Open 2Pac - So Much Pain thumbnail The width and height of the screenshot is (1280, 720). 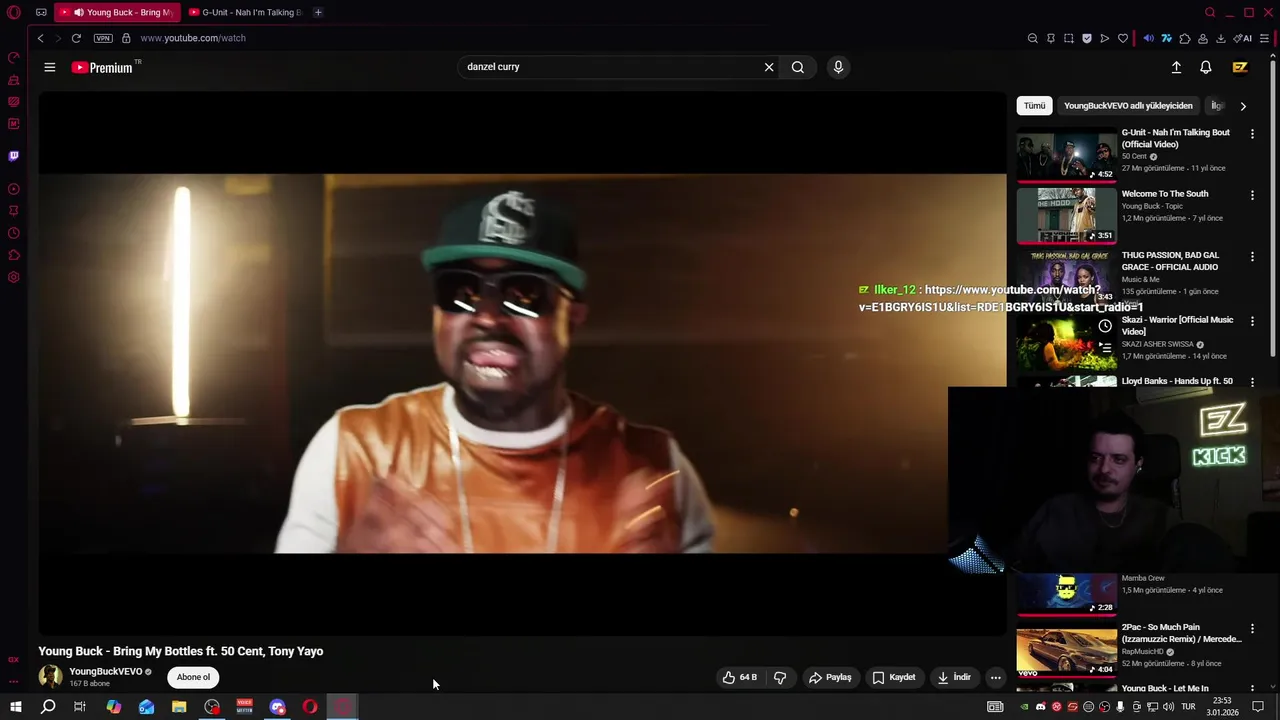(1067, 651)
